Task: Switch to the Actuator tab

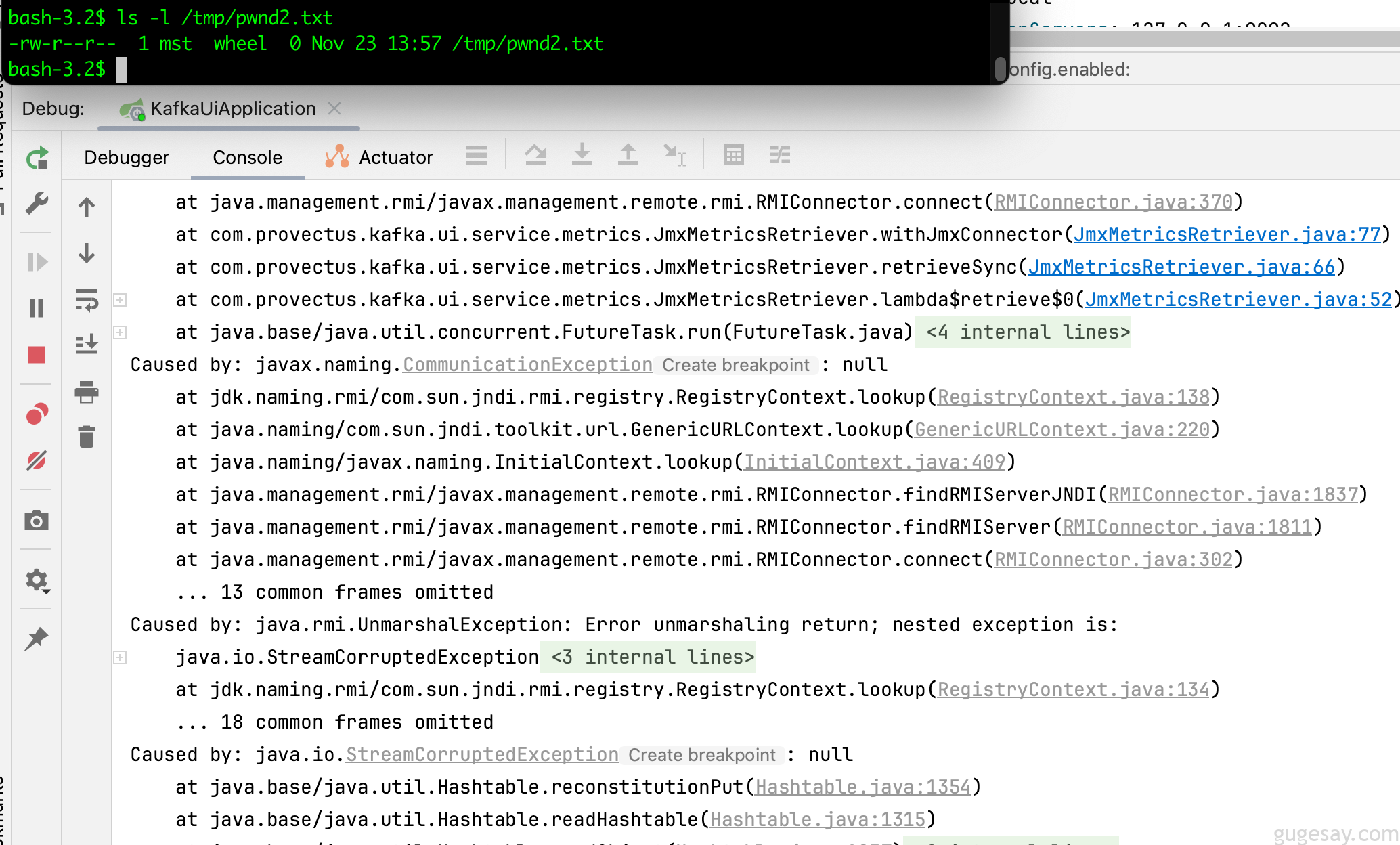Action: coord(396,157)
